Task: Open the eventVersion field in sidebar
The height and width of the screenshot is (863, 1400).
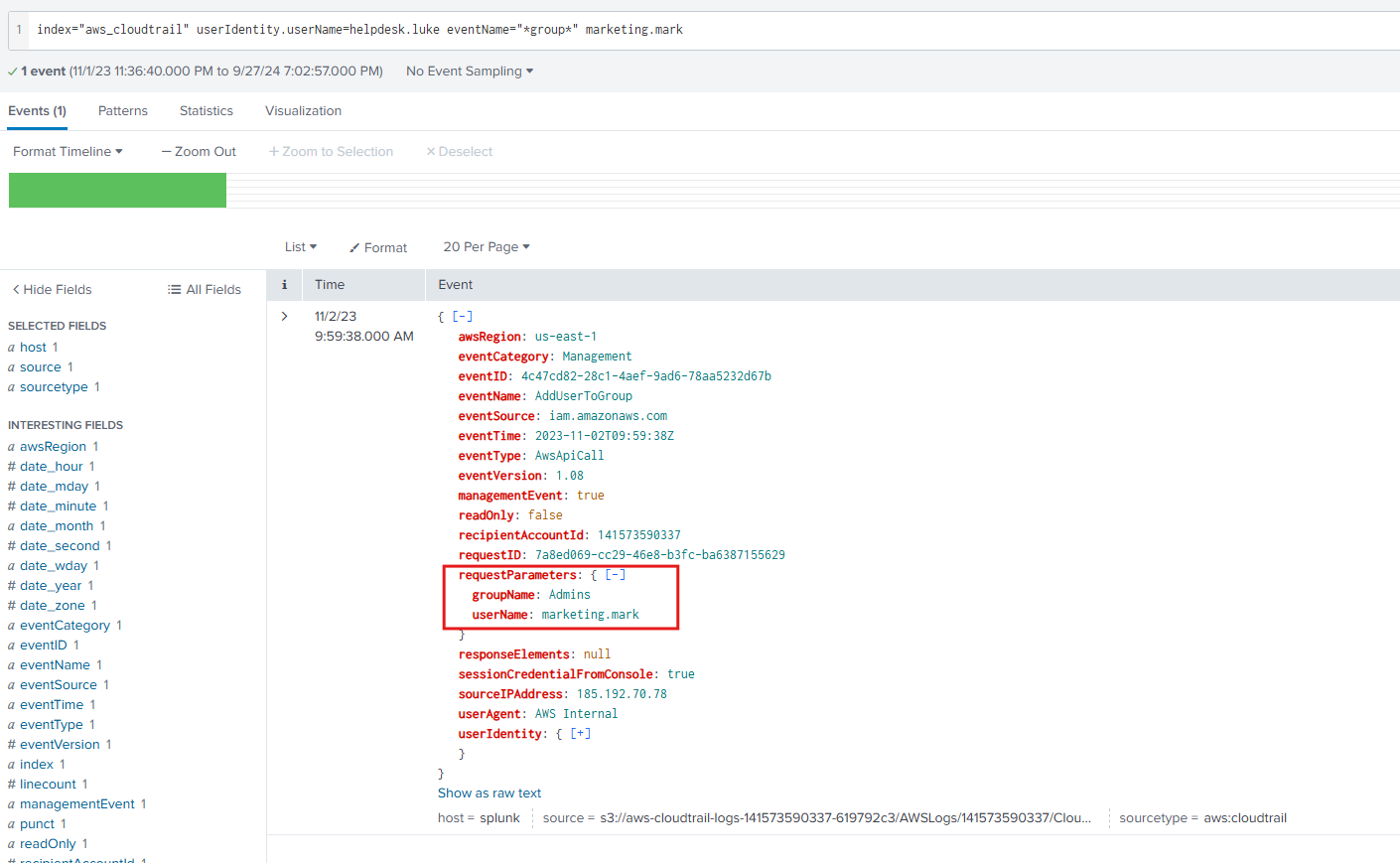Action: tap(60, 745)
